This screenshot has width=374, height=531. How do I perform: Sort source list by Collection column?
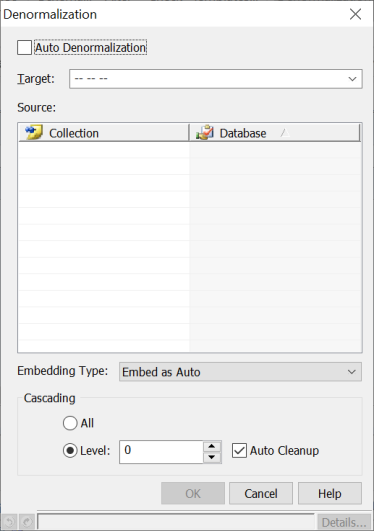click(x=104, y=133)
